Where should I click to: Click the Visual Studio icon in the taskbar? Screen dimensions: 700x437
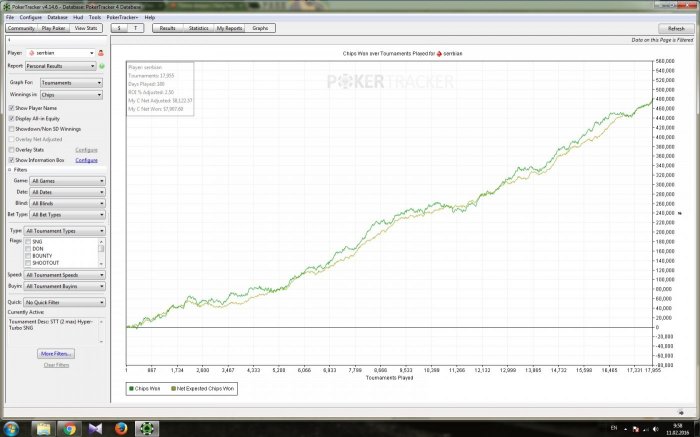(x=94, y=428)
